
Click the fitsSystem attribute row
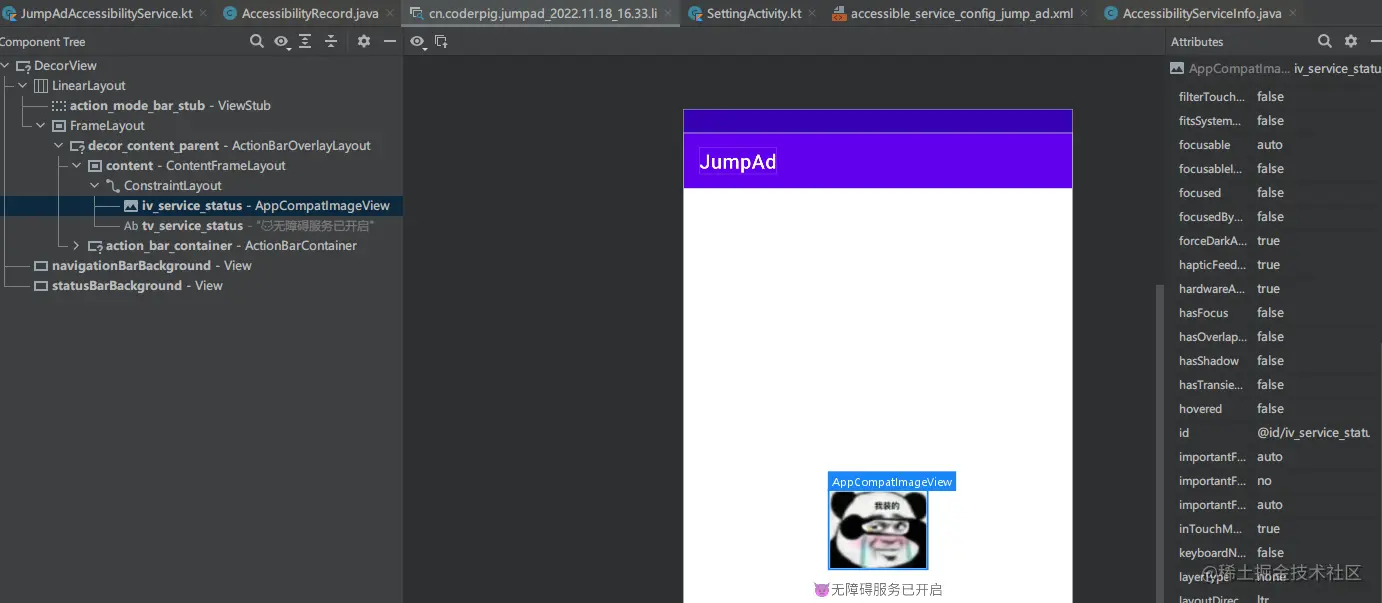pos(1273,121)
